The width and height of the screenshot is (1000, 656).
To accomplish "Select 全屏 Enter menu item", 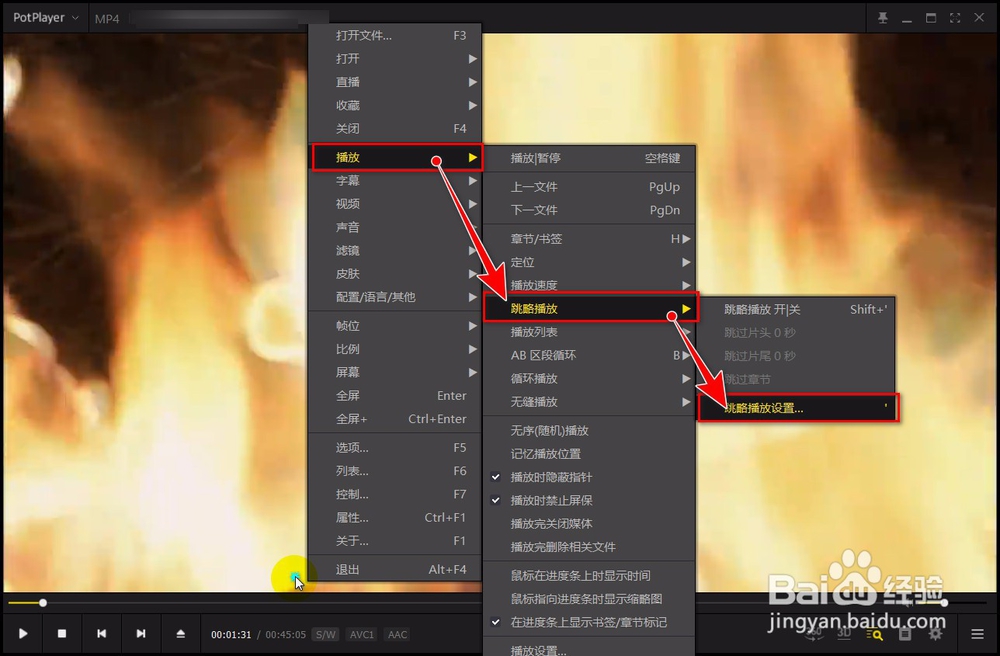I will tap(395, 396).
